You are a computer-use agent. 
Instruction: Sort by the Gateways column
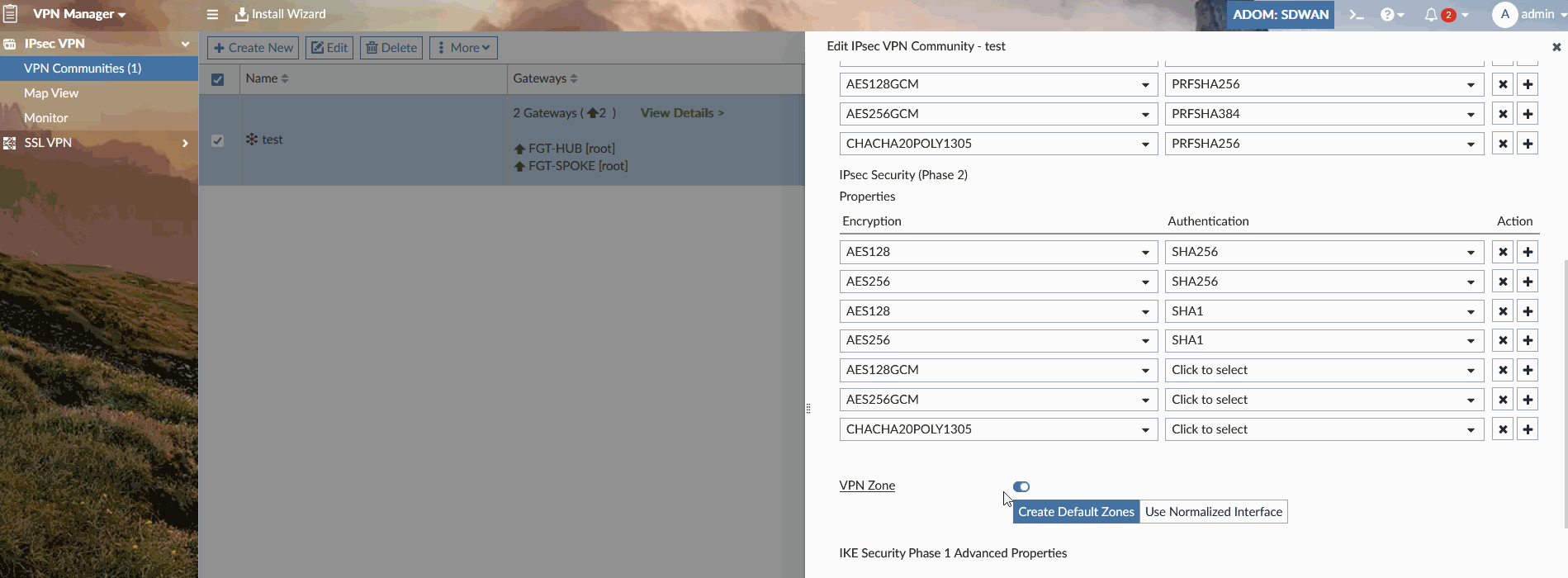[545, 78]
